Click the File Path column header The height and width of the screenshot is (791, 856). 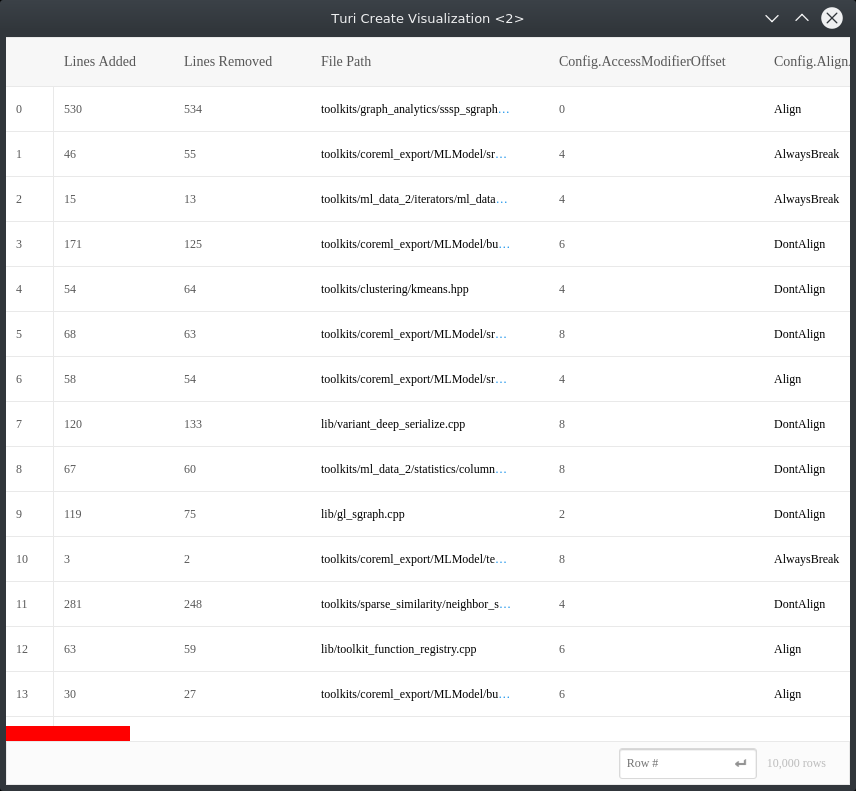(346, 61)
